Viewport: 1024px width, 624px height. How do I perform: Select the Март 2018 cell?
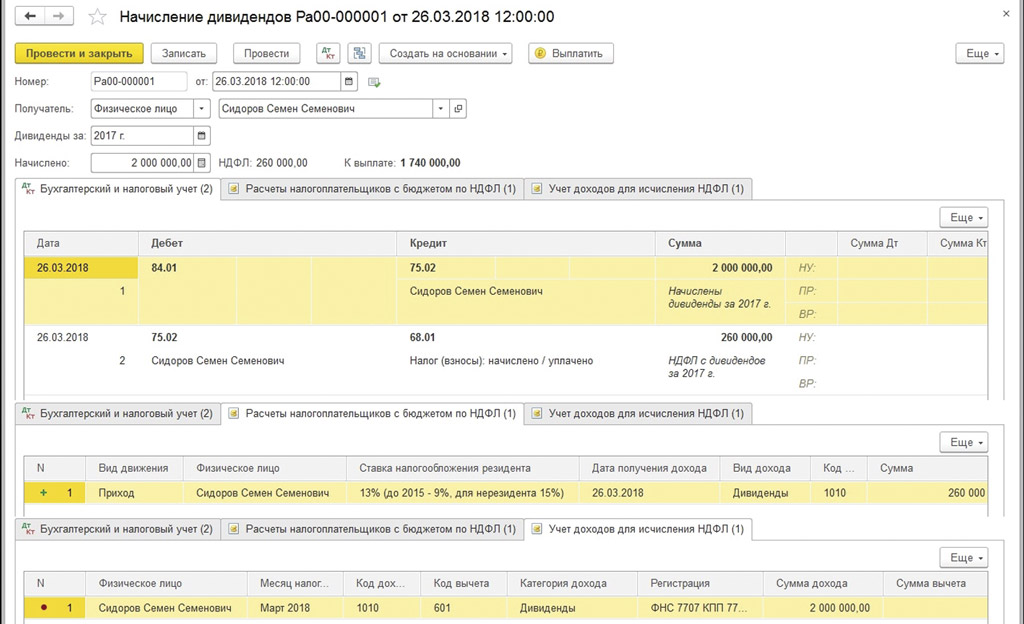click(x=295, y=608)
